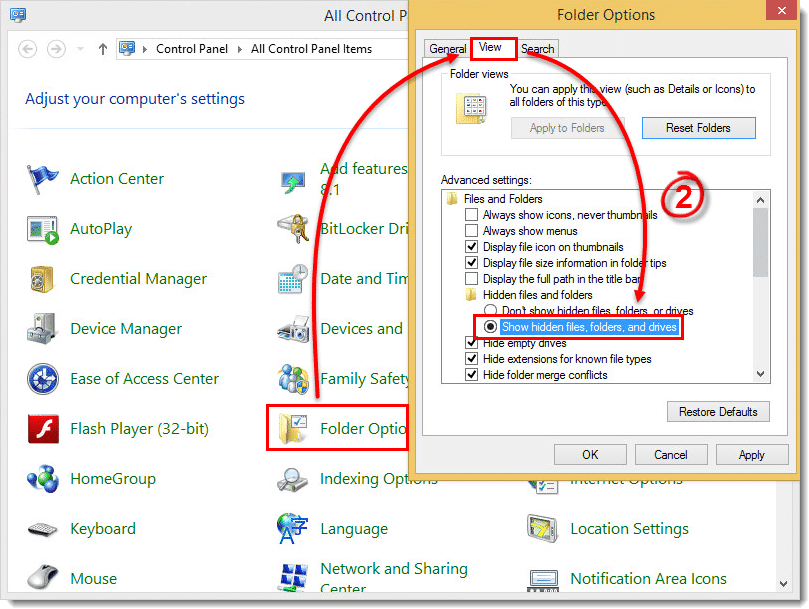Image resolution: width=809 pixels, height=609 pixels.
Task: Open the Mouse icon
Action: 42,577
